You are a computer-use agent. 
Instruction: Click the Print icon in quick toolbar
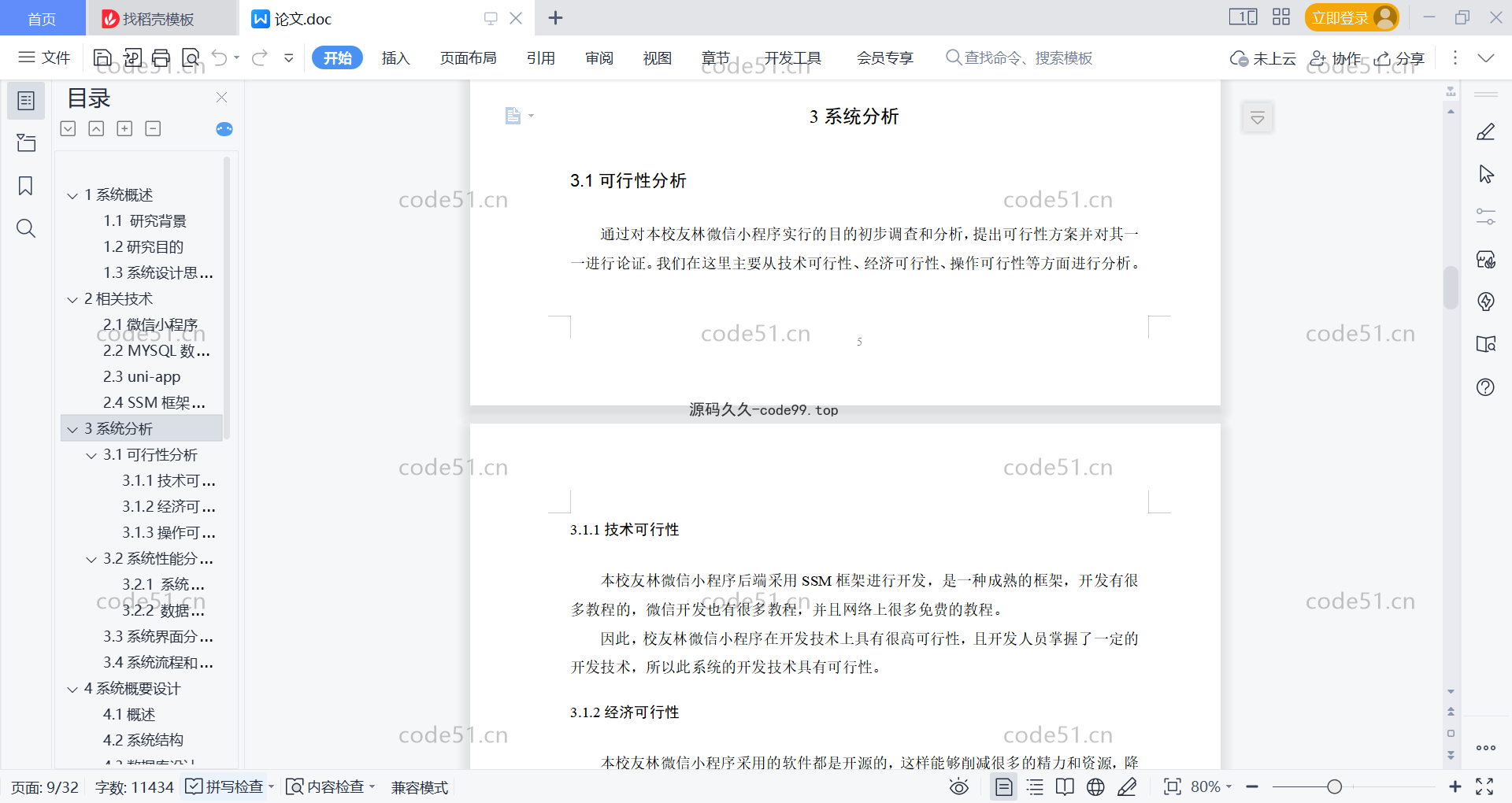point(161,57)
